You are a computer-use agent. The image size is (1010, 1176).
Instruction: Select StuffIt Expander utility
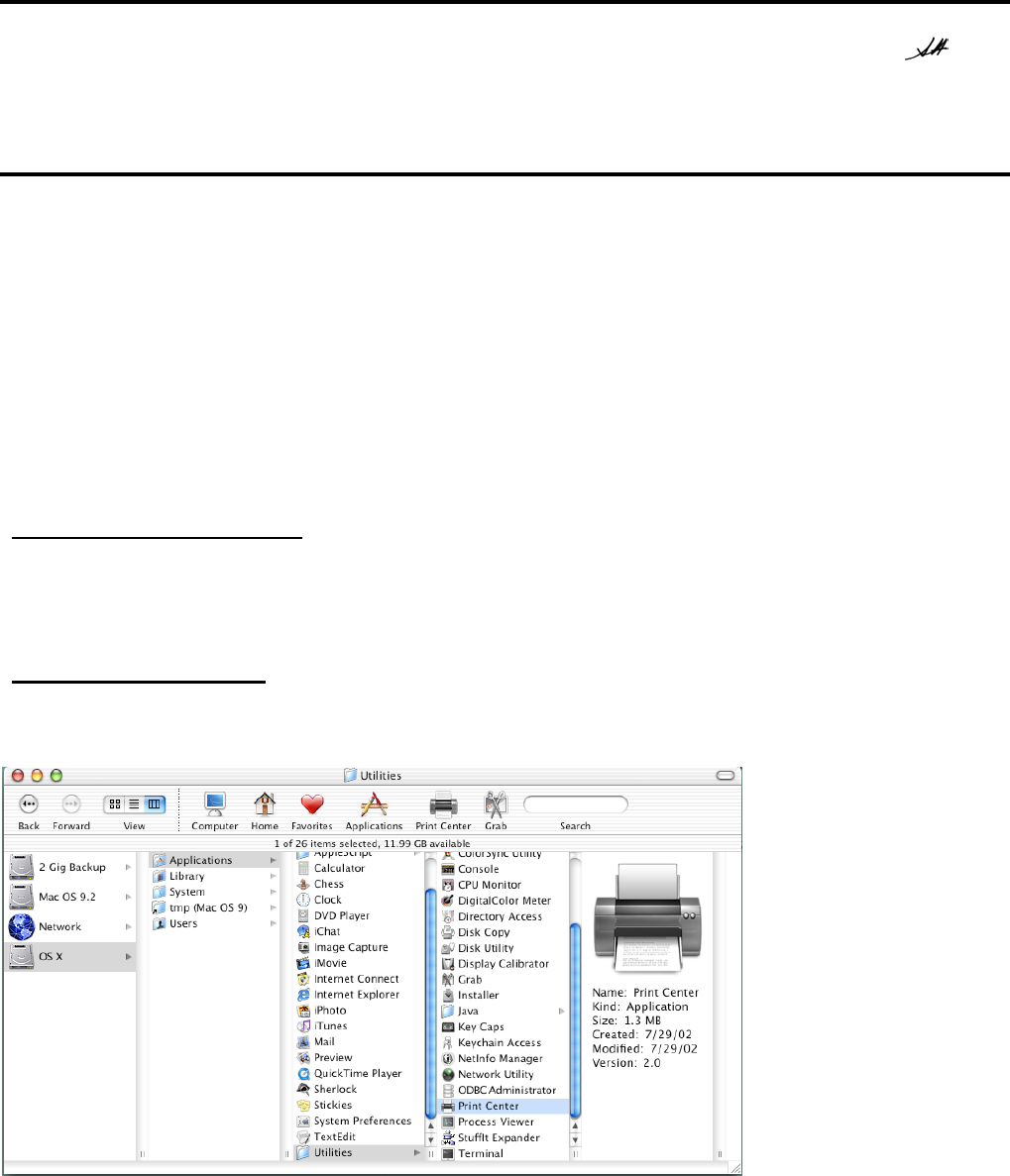tap(504, 1137)
